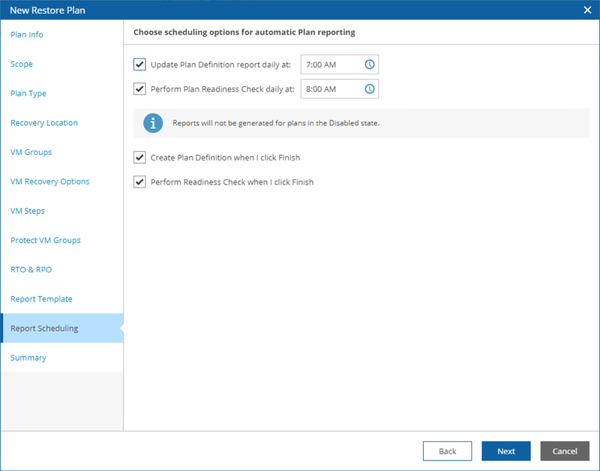600x471 pixels.
Task: Disable Create Plan Definition on Finish
Action: [140, 157]
